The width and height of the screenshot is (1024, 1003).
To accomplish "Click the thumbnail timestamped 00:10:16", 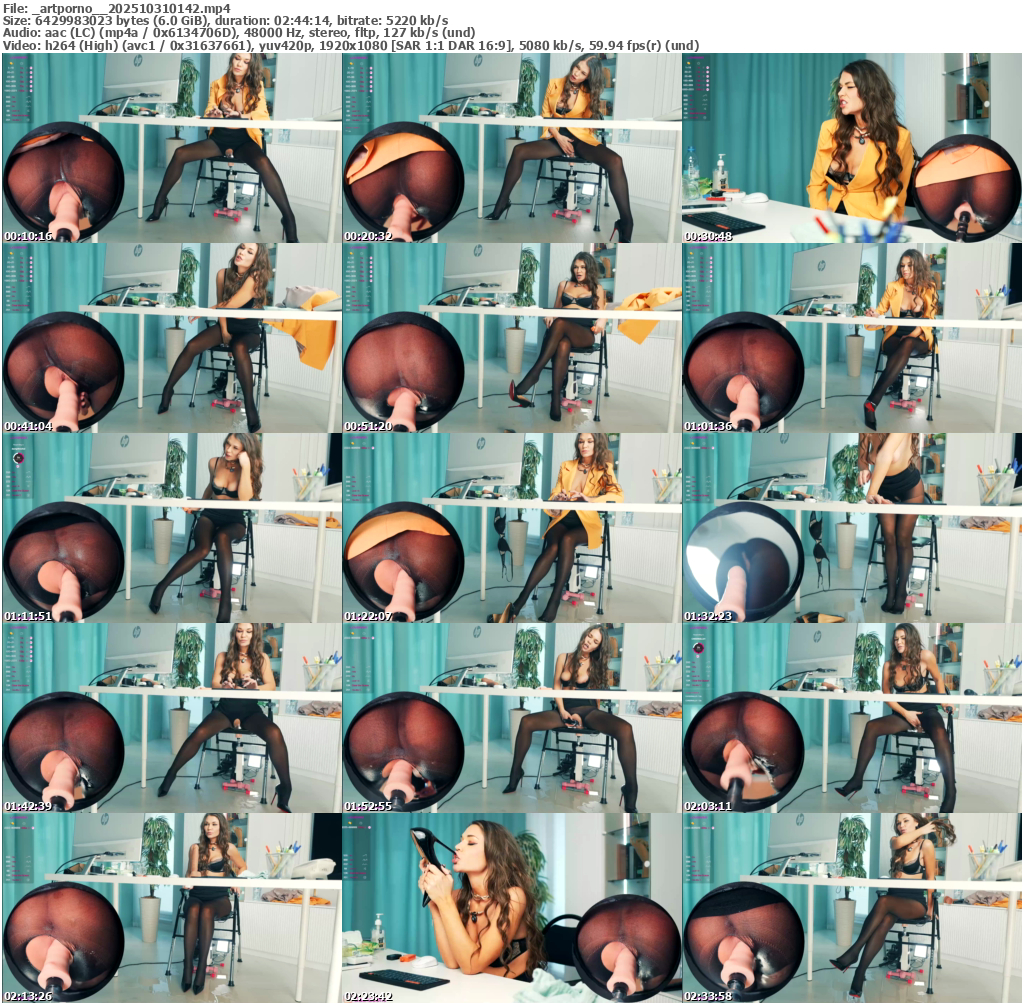I will pyautogui.click(x=172, y=148).
